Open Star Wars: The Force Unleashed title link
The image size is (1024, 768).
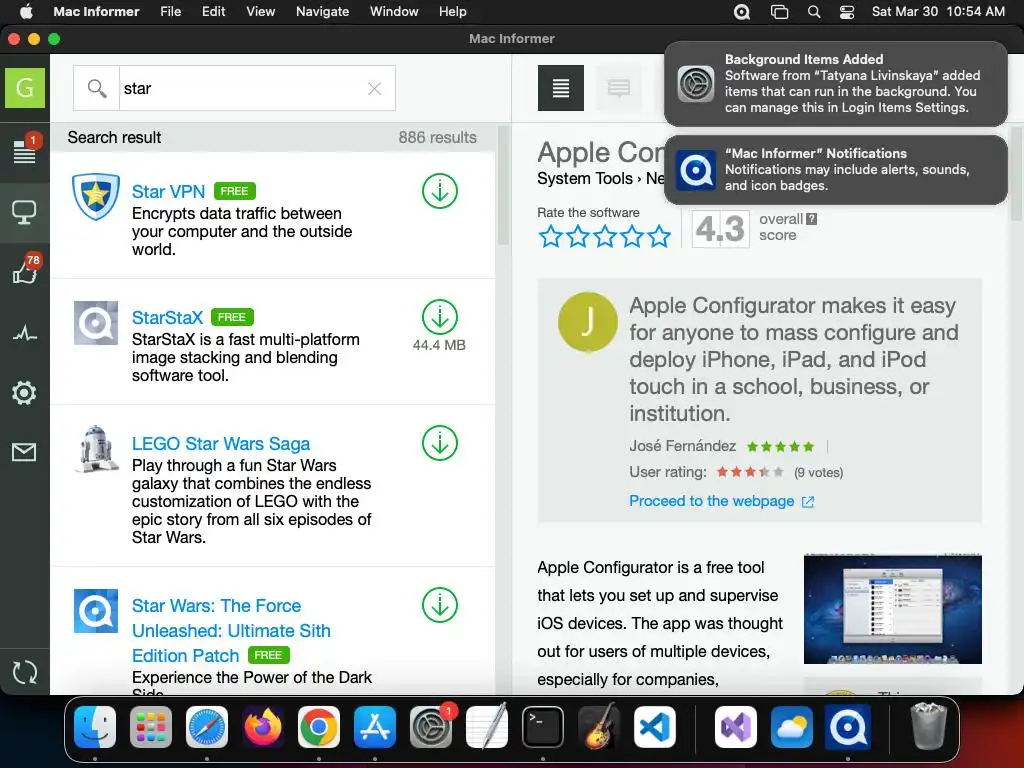pos(231,630)
